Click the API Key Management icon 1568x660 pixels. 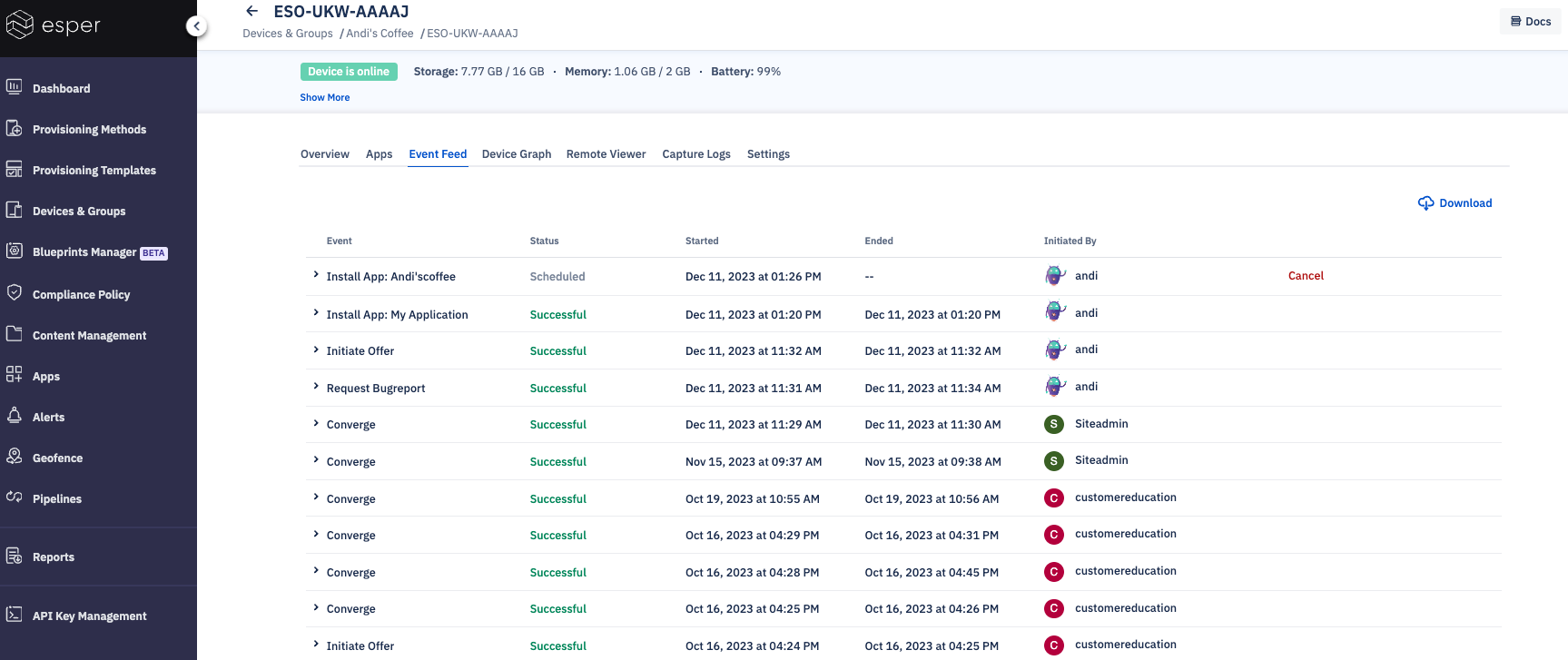point(15,615)
